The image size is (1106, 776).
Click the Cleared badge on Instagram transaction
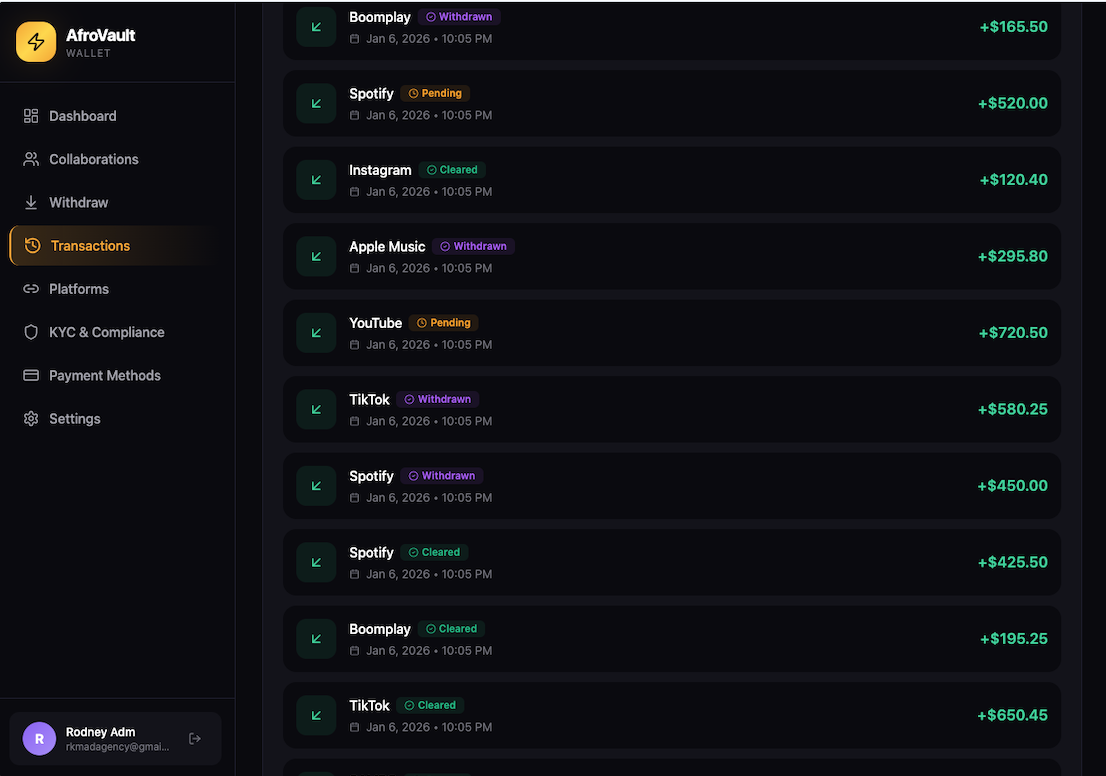point(453,170)
